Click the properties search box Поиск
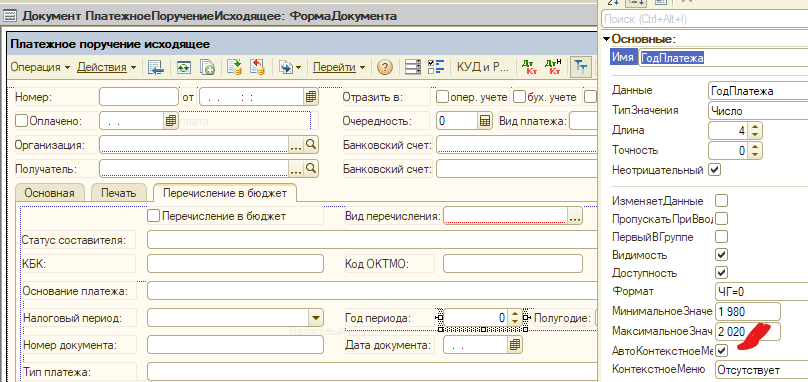 pos(704,20)
